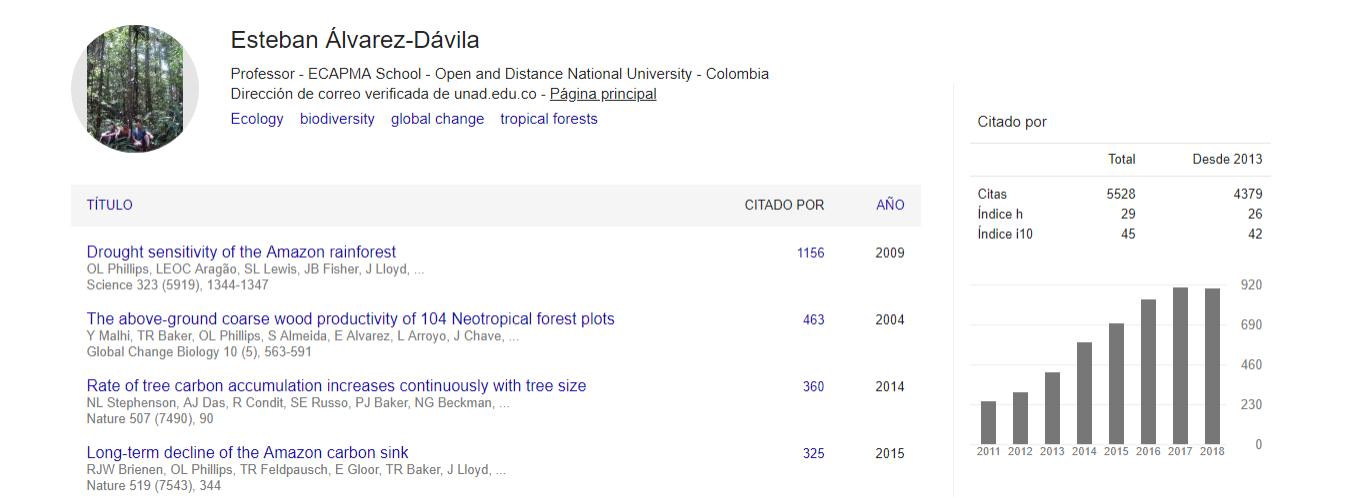Open the Página principal link
Image resolution: width=1347 pixels, height=498 pixels.
click(x=603, y=94)
